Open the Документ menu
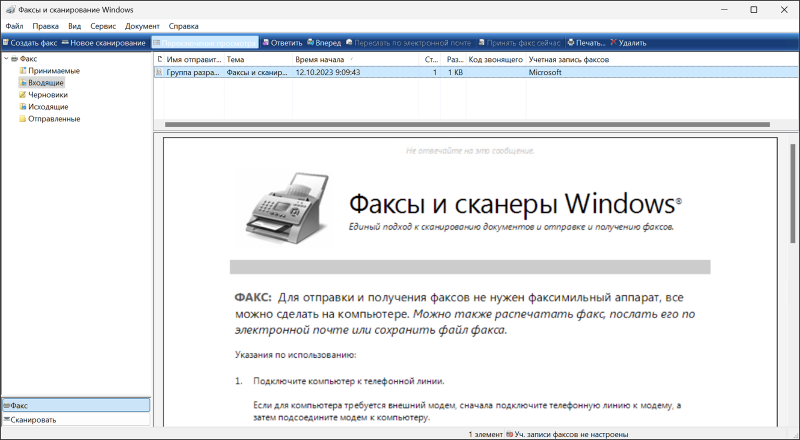Viewport: 800px width, 440px height. pos(142,25)
